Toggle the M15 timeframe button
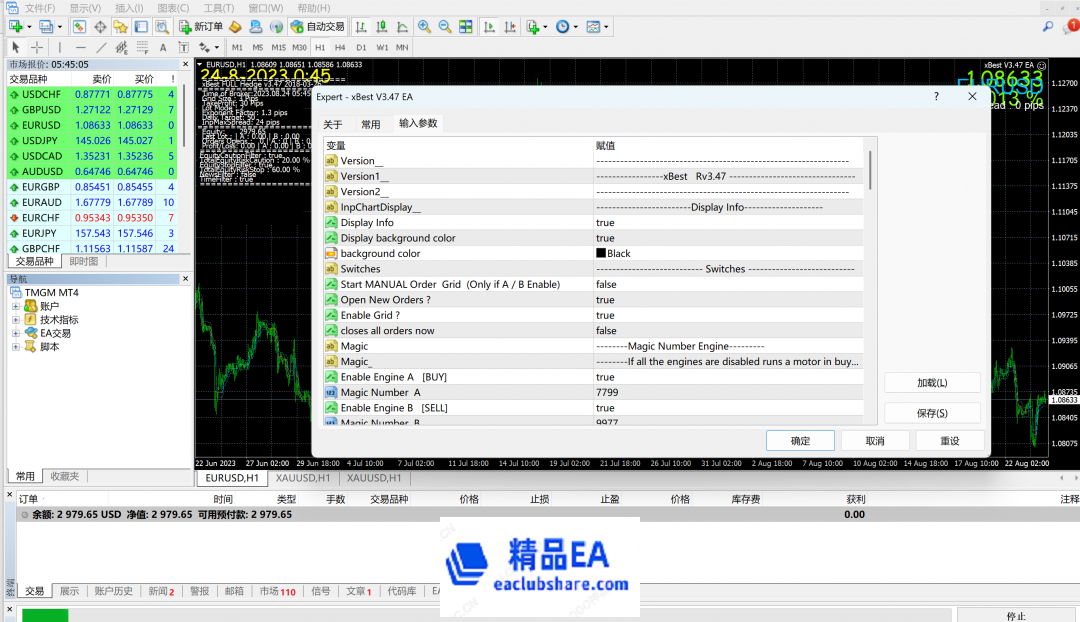 pyautogui.click(x=278, y=47)
